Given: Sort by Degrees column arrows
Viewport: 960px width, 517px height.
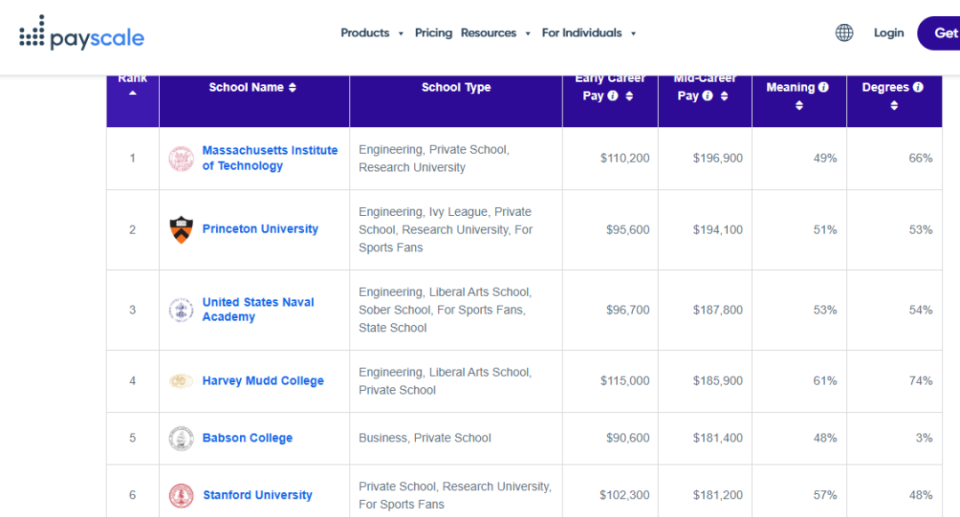Looking at the screenshot, I should (x=894, y=105).
